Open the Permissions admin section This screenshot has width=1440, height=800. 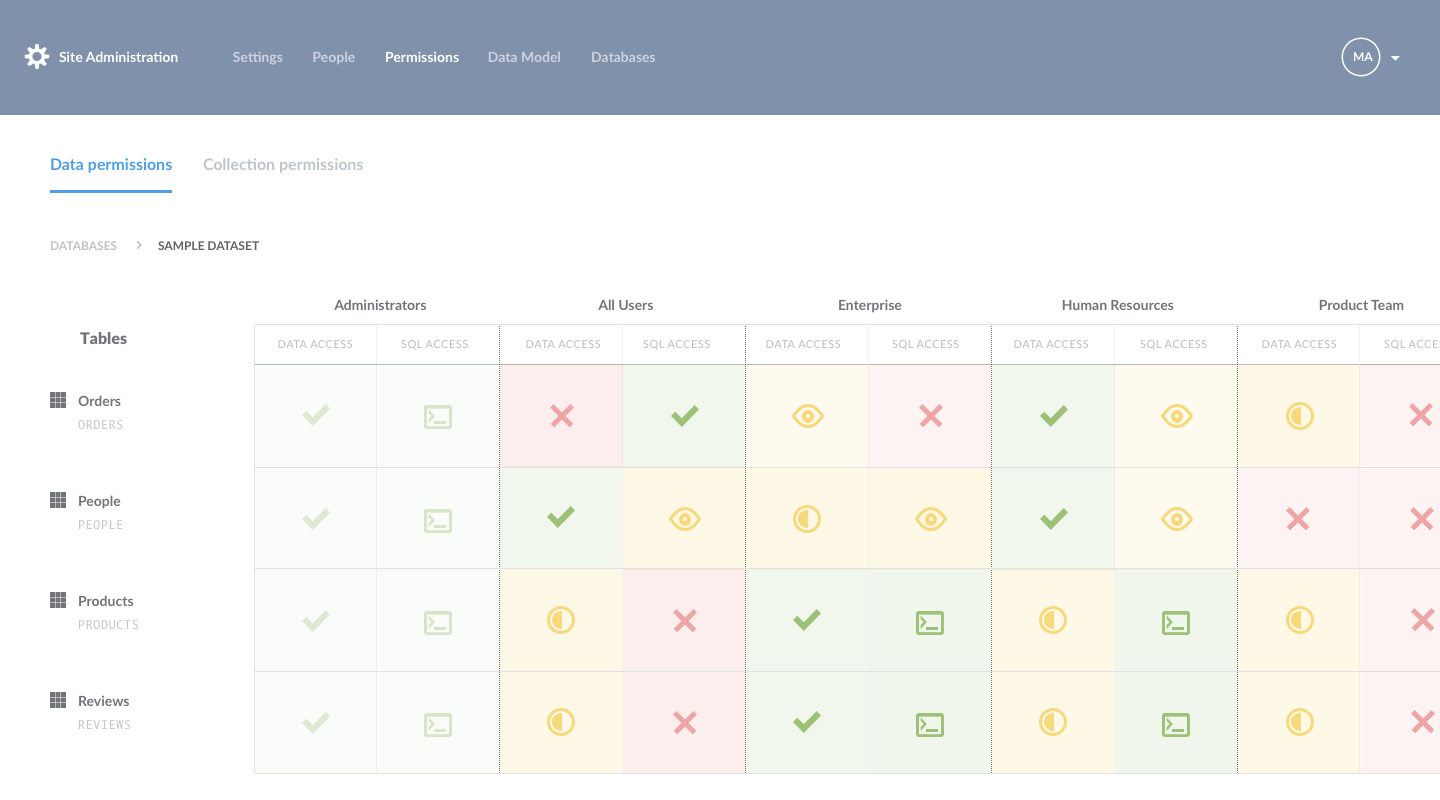(422, 57)
